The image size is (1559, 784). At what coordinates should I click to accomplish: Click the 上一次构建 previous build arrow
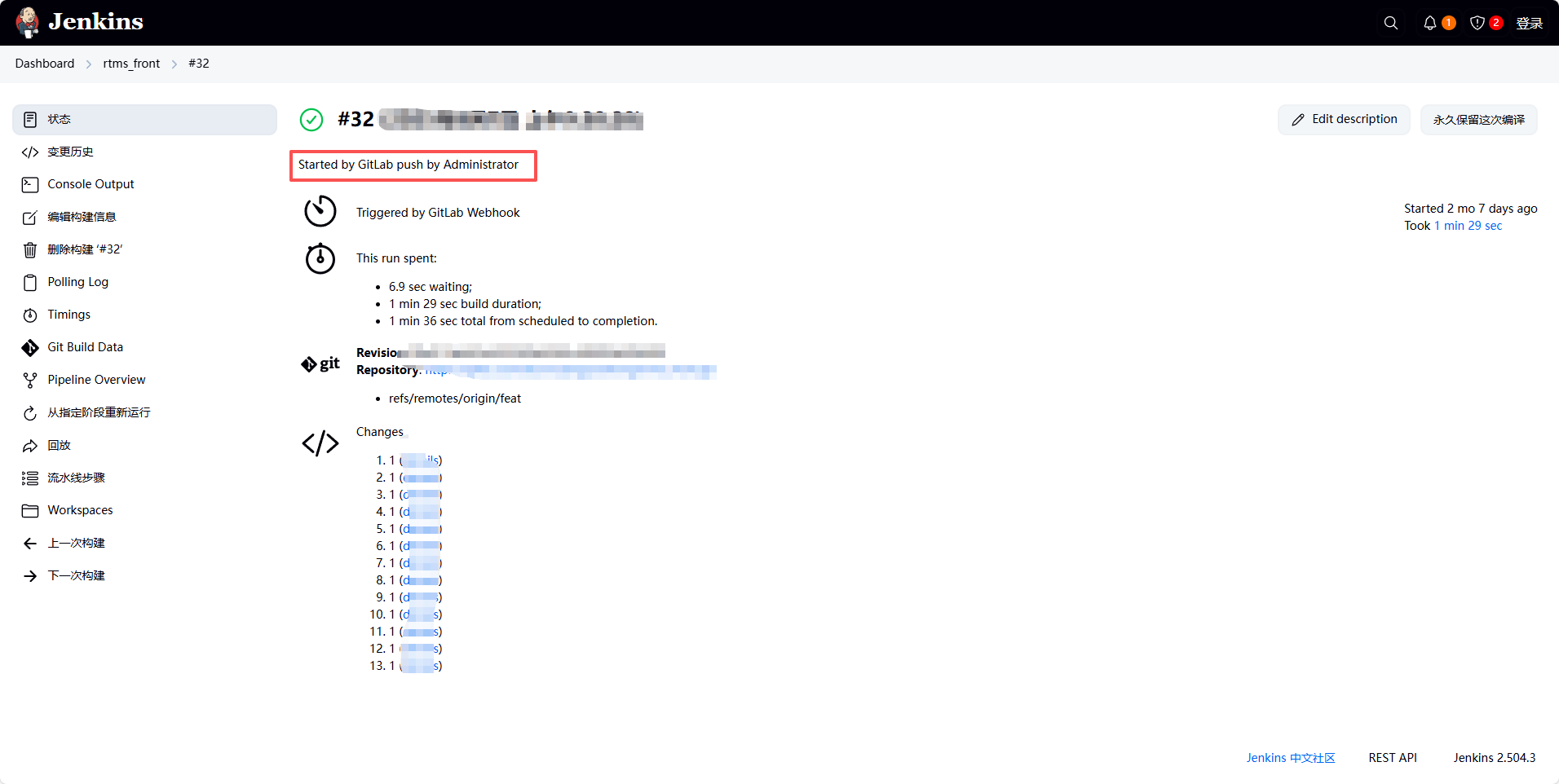point(30,544)
